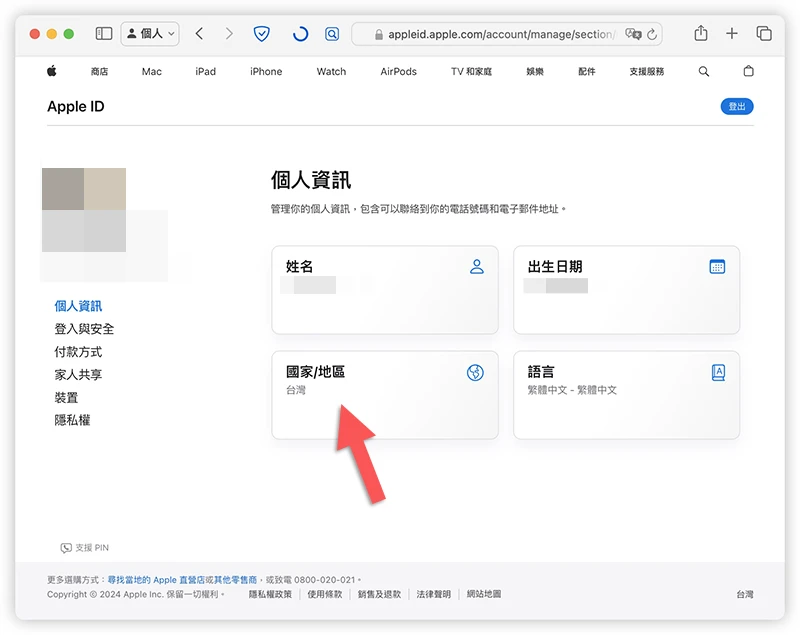Click the globe icon on the 國家/地區 card
Image resolution: width=800 pixels, height=635 pixels.
477,371
